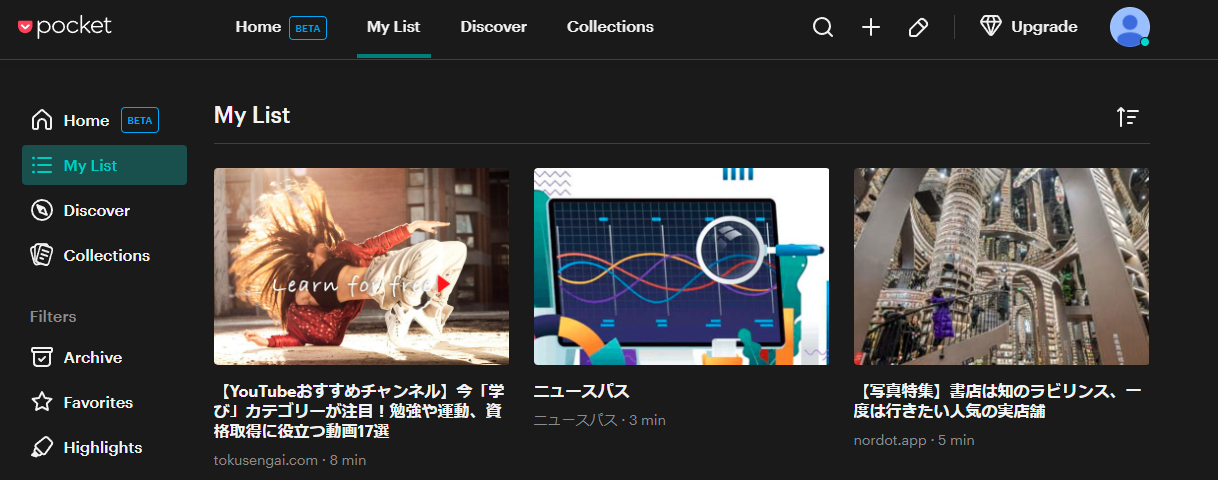Open Discover tab in top navigation
Screen dimensions: 1218x480
point(494,27)
